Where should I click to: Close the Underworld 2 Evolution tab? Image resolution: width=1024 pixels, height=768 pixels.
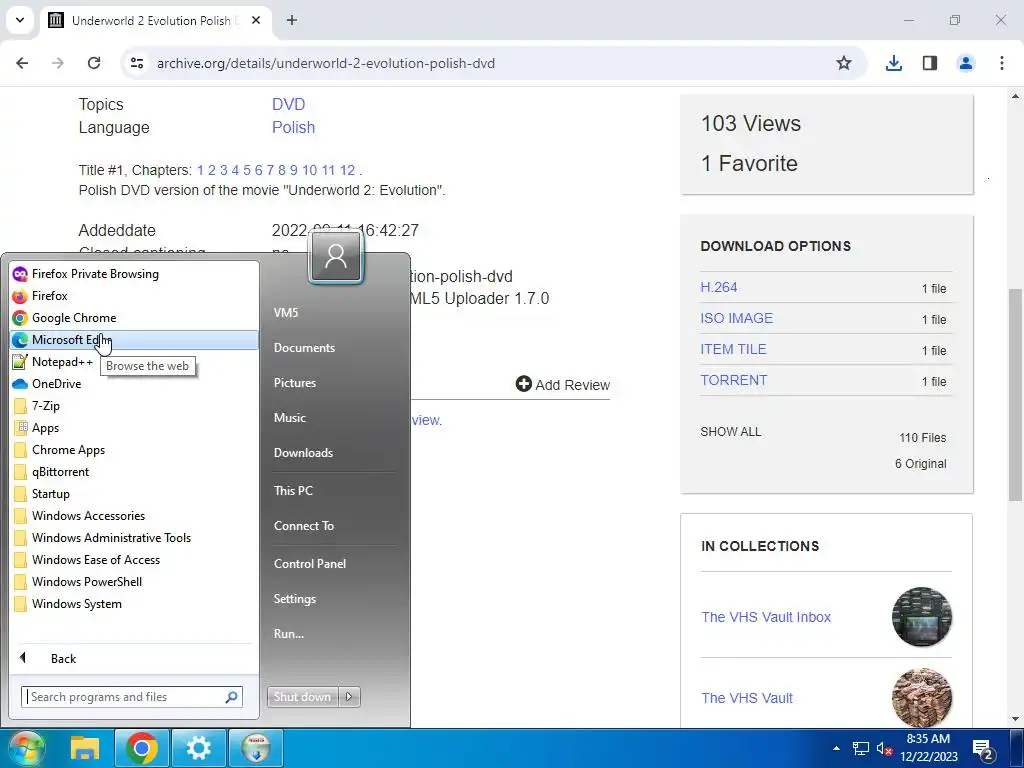point(256,20)
